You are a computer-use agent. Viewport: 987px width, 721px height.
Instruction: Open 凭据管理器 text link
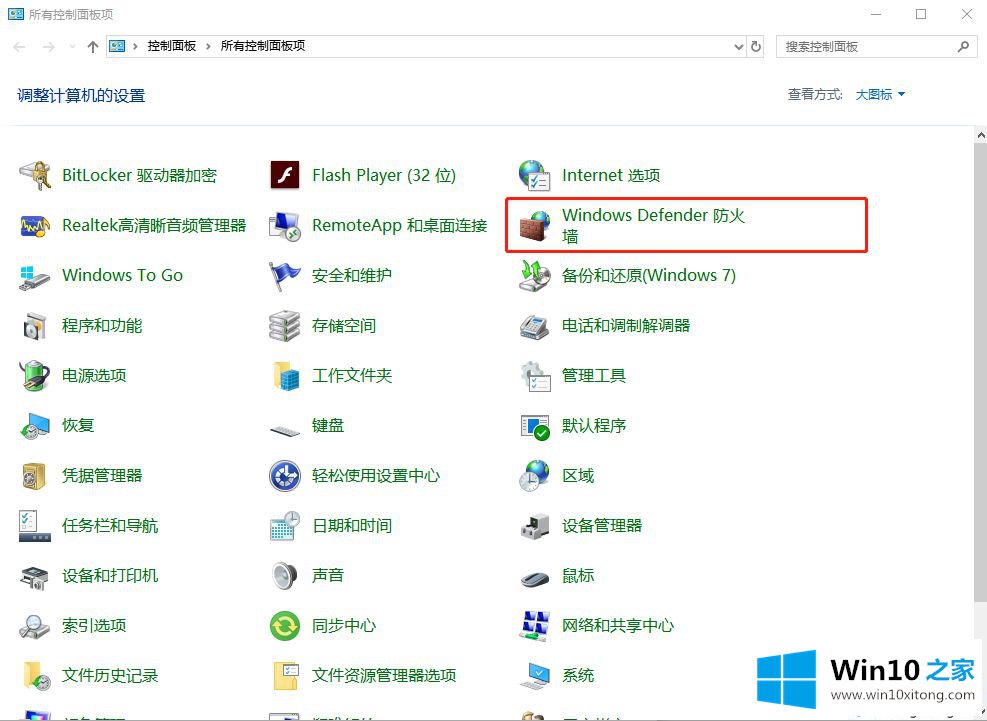click(102, 475)
